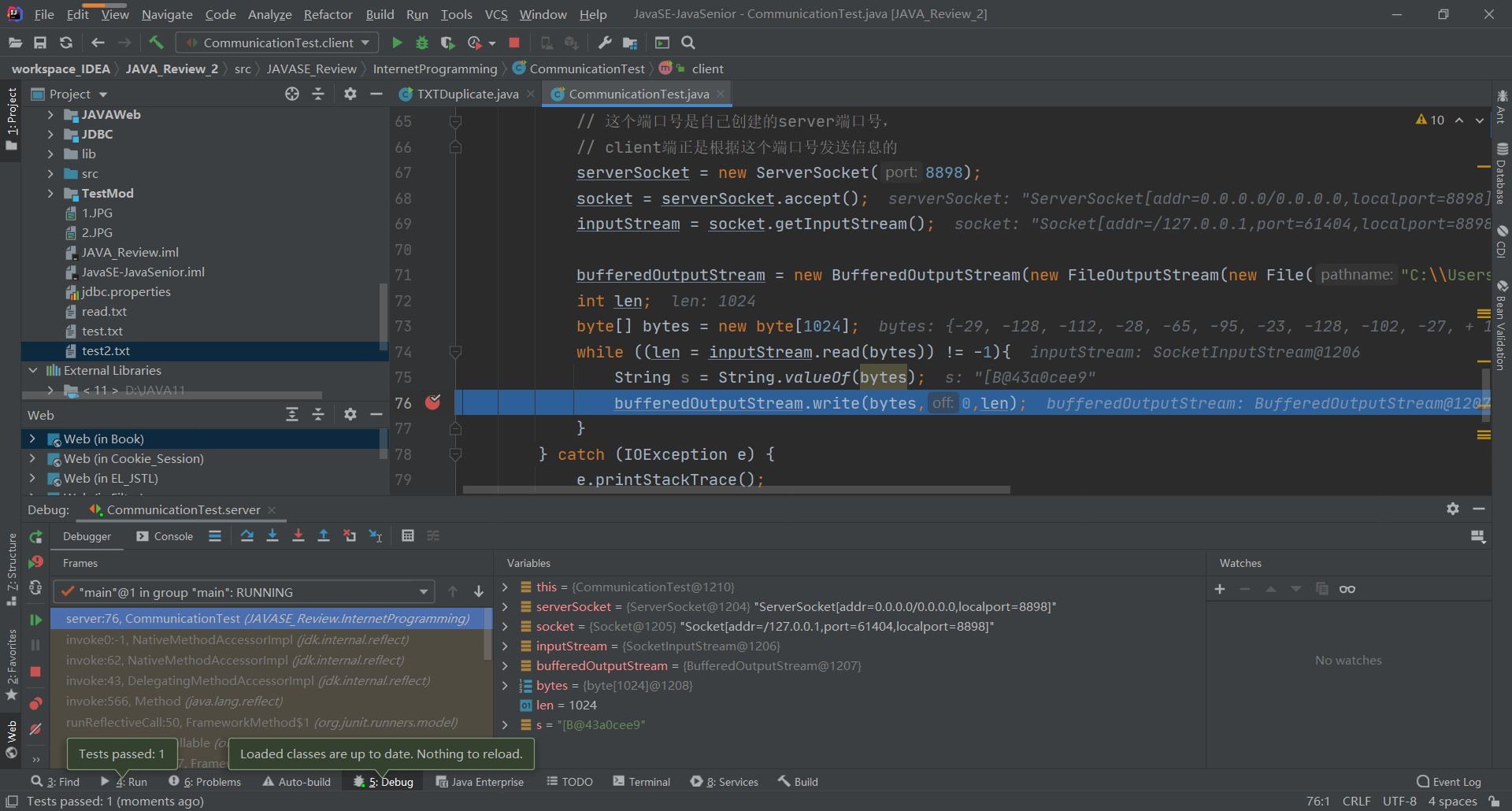Viewport: 1512px width, 811px height.
Task: Add a new watch with the plus icon
Action: coord(1220,589)
